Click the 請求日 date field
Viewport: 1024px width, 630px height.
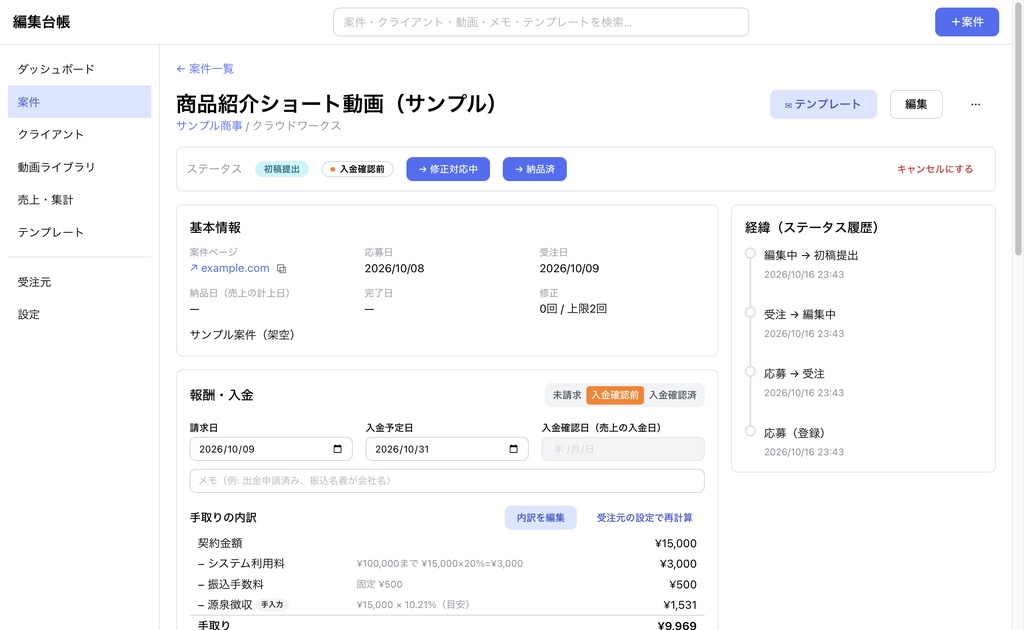pyautogui.click(x=271, y=449)
